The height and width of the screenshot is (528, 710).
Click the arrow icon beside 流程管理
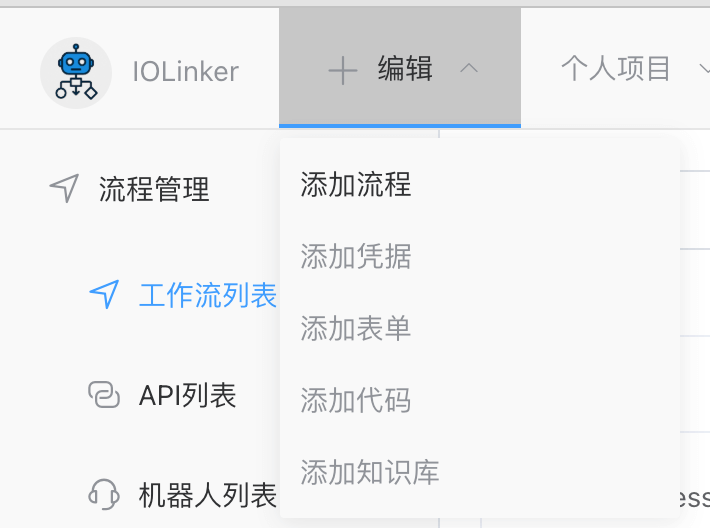(x=64, y=188)
